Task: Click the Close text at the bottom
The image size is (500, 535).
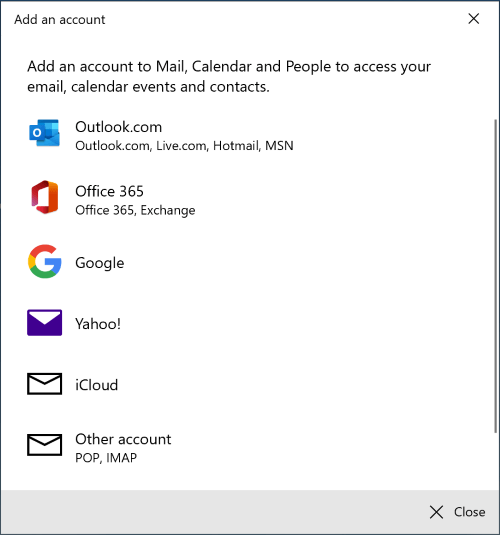Action: pyautogui.click(x=470, y=512)
